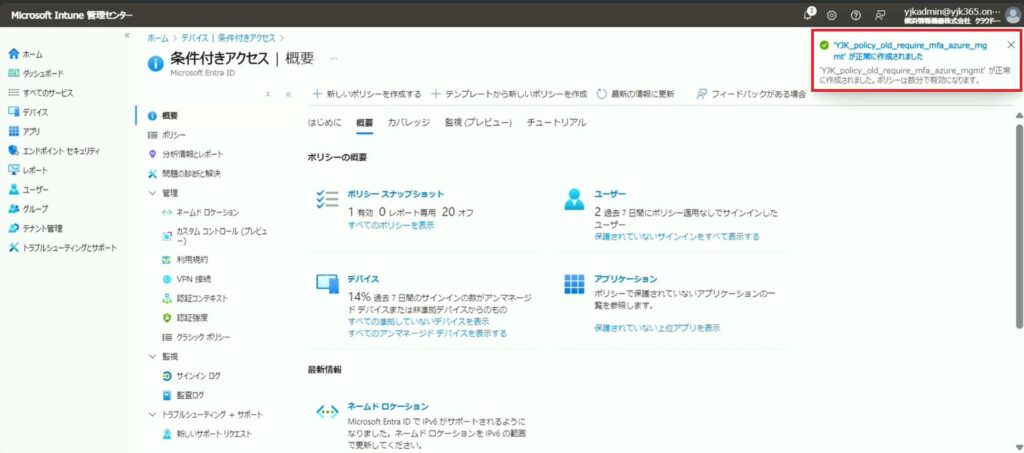Open ユーザー in left navigation
This screenshot has height=453, width=1024.
[28, 190]
